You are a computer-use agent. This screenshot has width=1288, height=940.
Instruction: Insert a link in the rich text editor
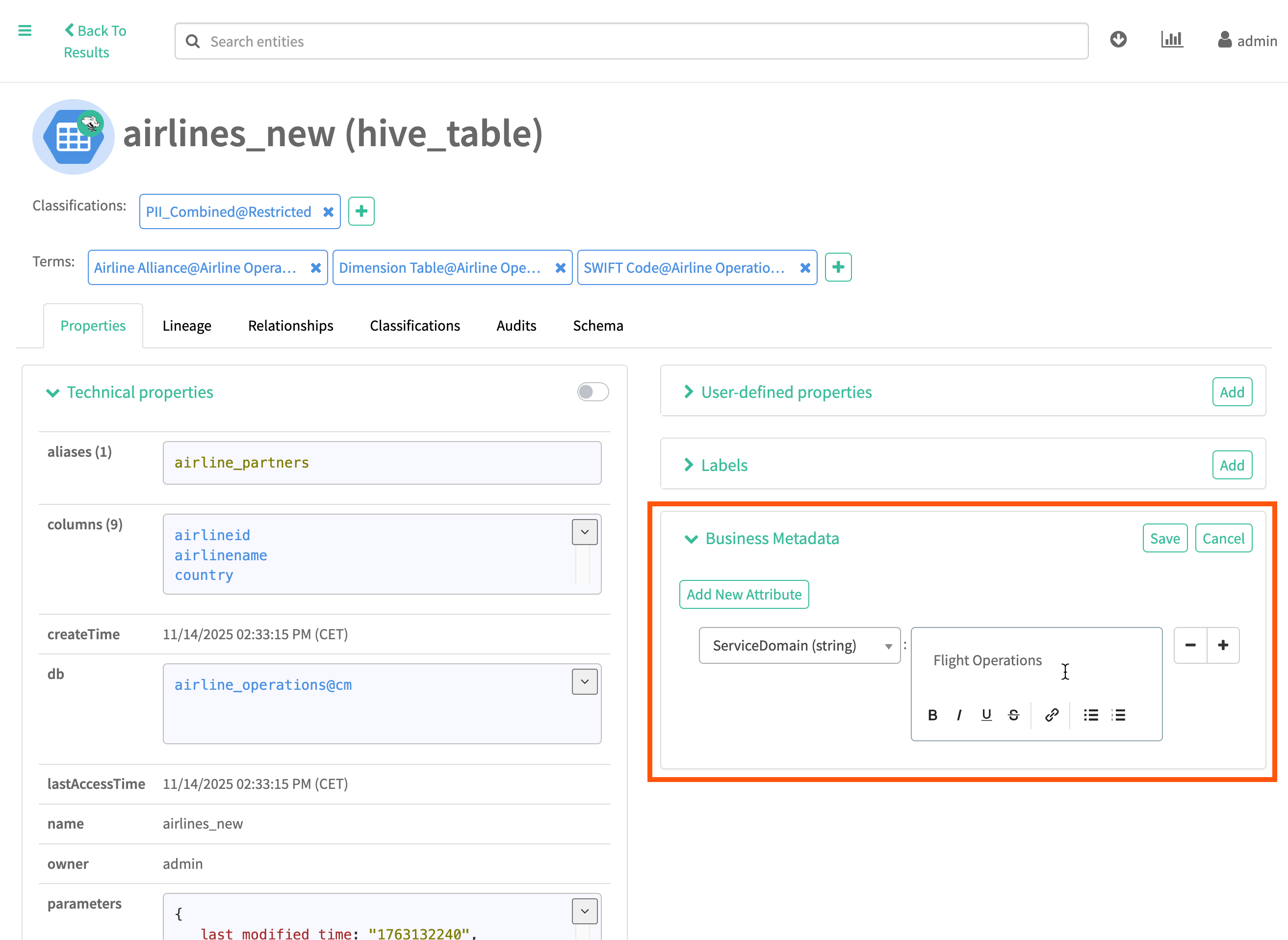point(1051,715)
